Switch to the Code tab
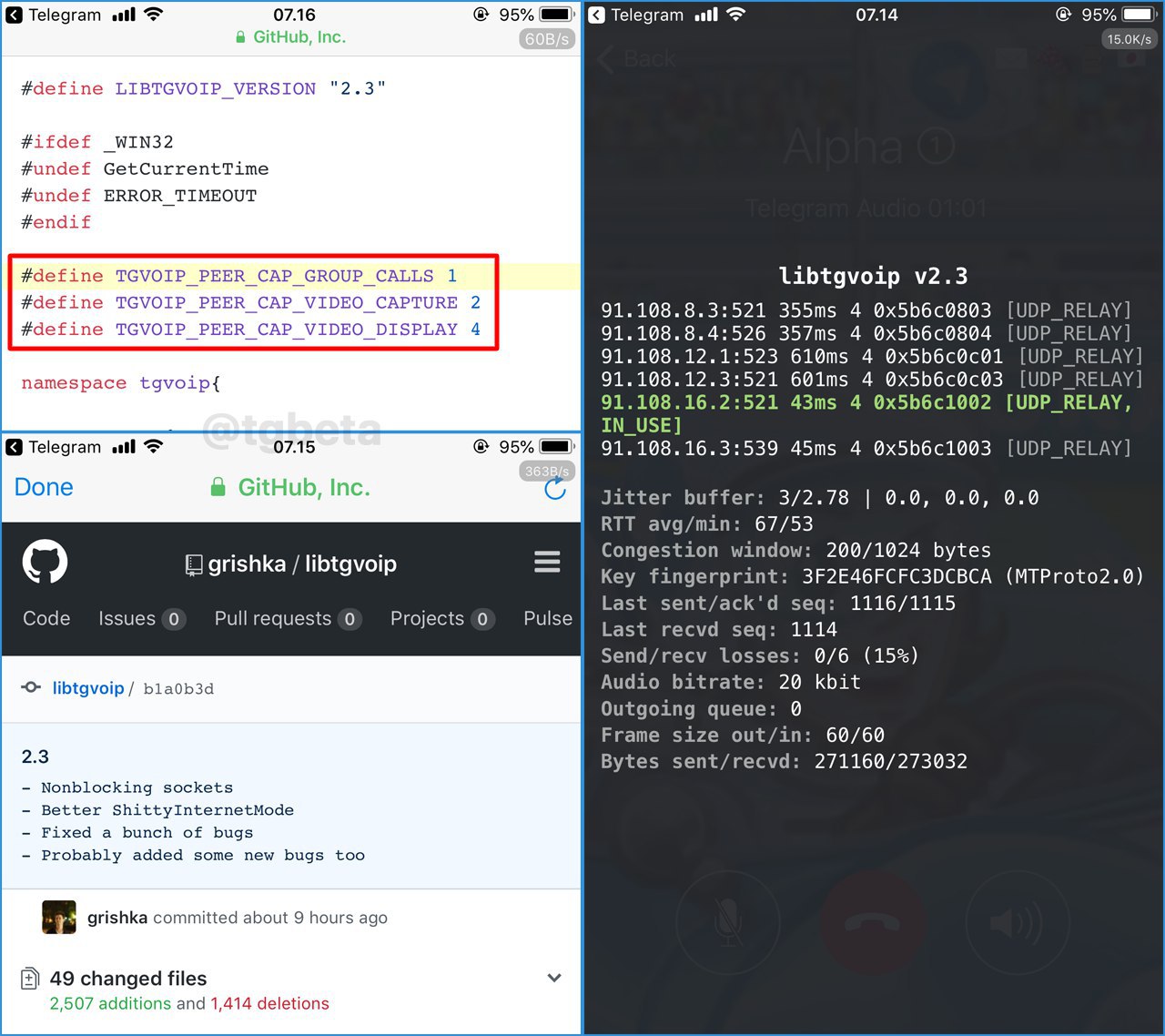Screen dimensions: 1165x1036 (46, 618)
